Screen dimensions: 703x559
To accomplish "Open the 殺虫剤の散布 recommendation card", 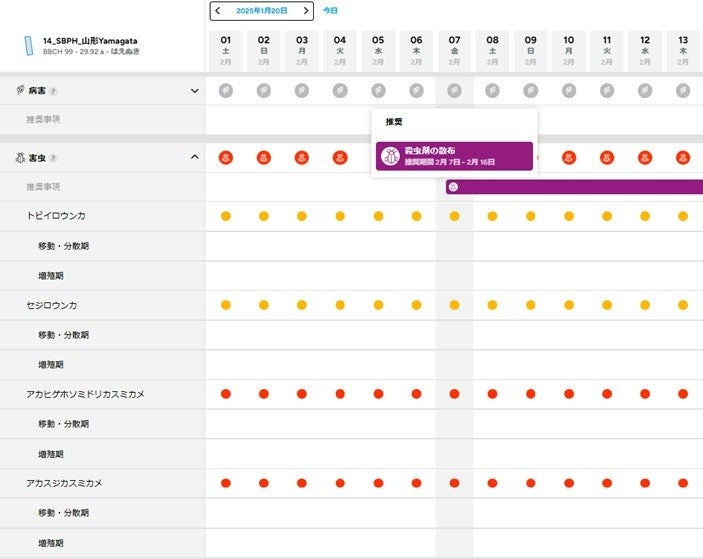I will click(x=454, y=156).
